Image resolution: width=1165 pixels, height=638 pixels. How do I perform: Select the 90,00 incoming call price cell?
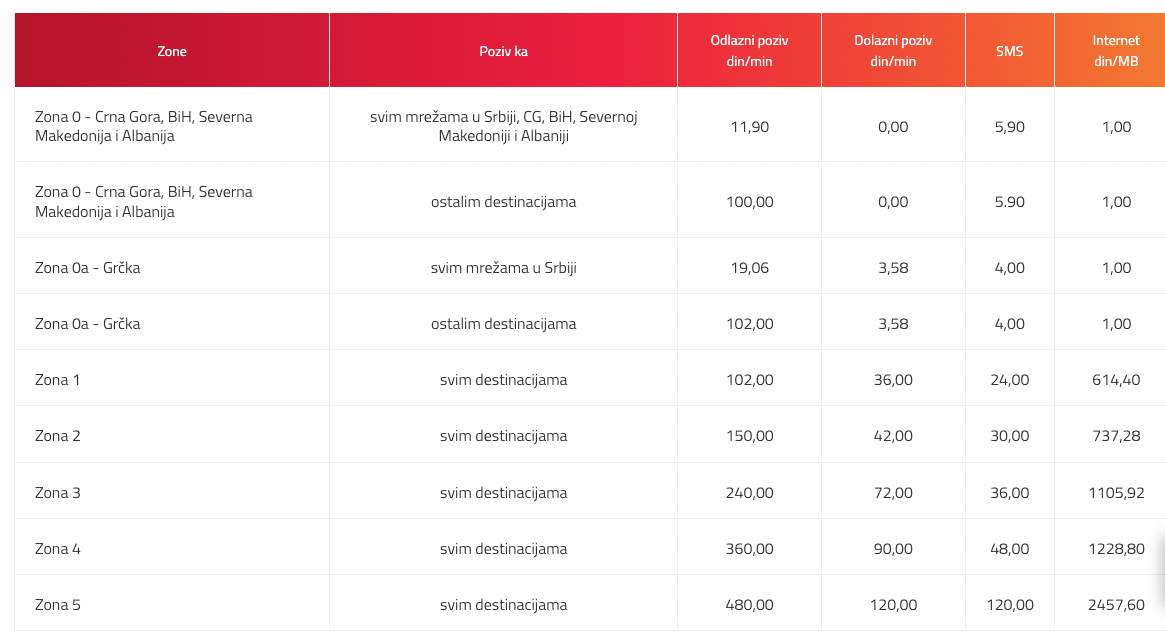[x=893, y=549]
